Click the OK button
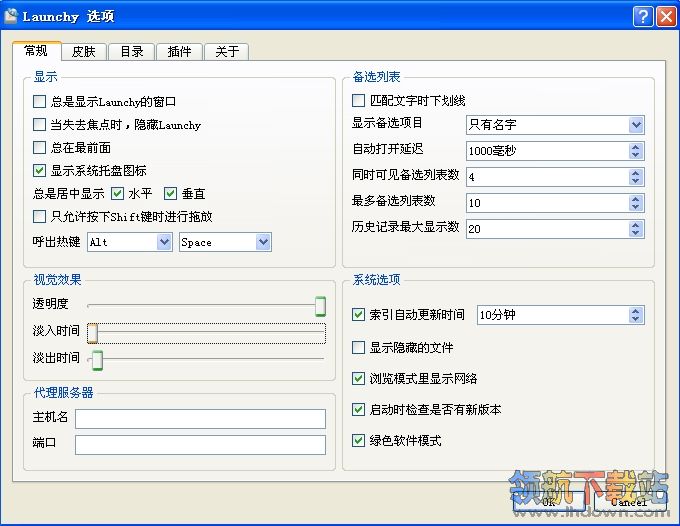The height and width of the screenshot is (526, 680). tap(549, 502)
